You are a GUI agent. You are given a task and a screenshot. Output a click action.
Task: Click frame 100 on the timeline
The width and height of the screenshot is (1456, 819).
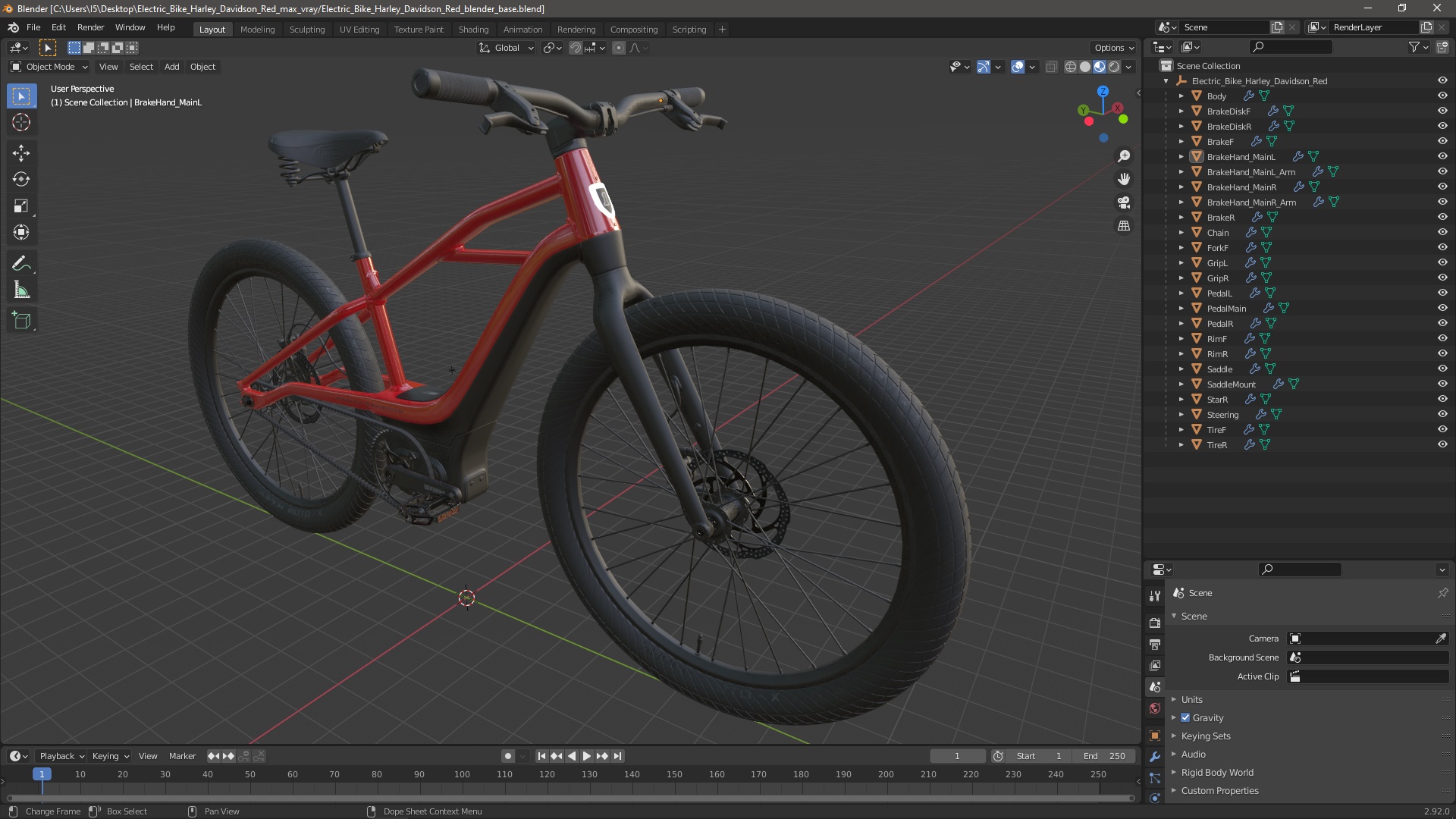[x=462, y=774]
